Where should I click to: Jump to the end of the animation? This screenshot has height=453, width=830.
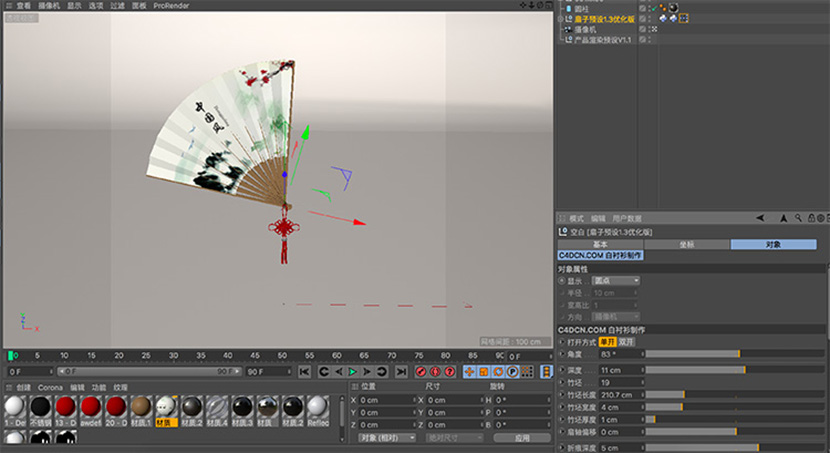pos(400,372)
